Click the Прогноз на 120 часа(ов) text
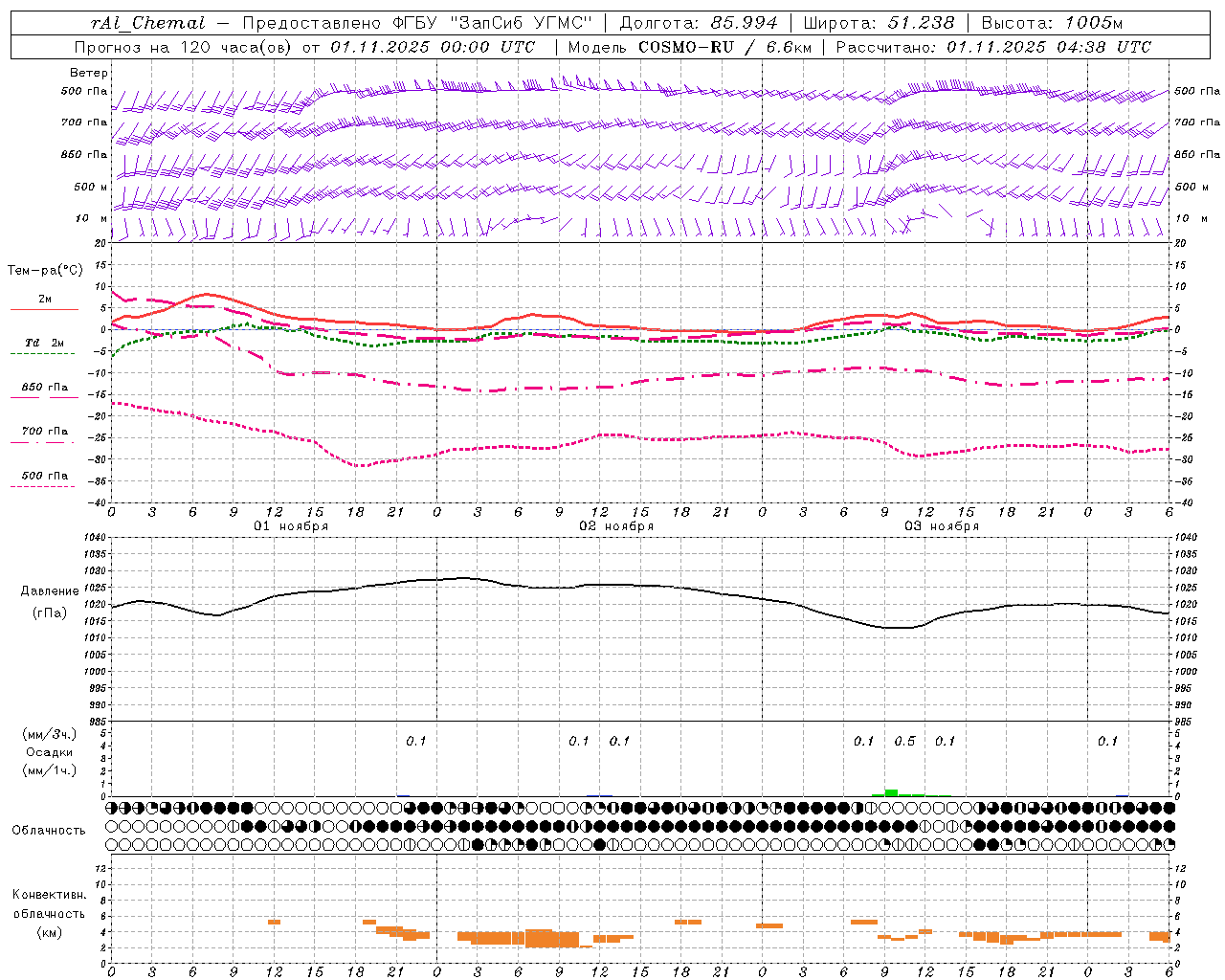 coord(186,47)
